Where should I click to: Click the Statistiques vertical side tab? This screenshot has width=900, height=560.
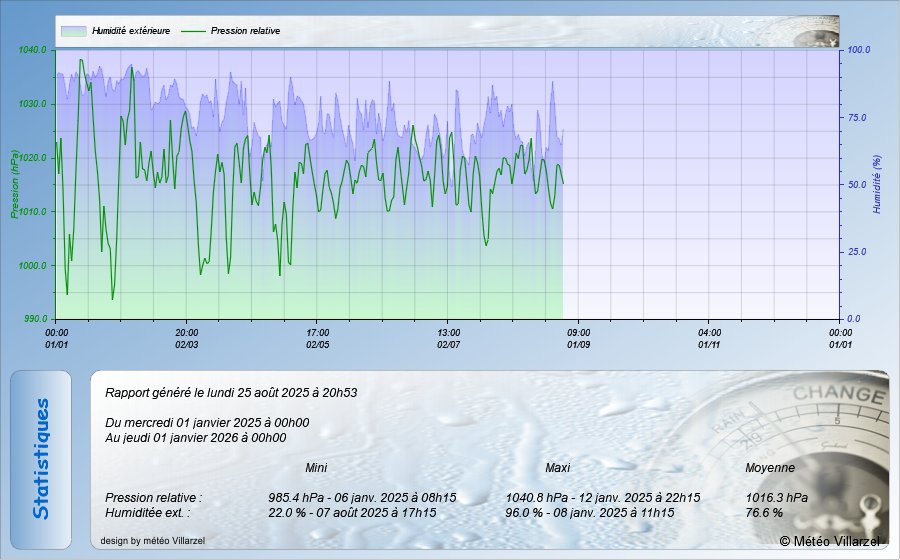pos(41,459)
